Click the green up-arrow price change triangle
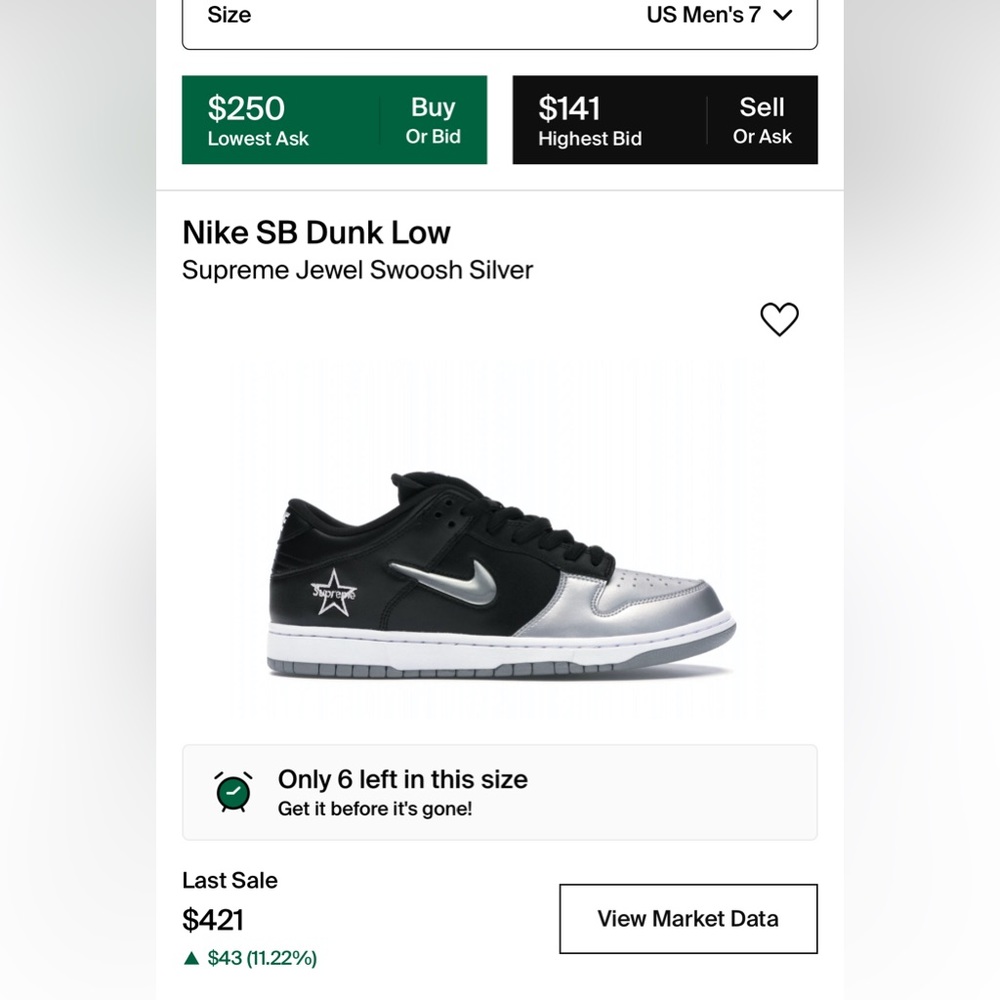This screenshot has width=1000, height=1000. 192,958
